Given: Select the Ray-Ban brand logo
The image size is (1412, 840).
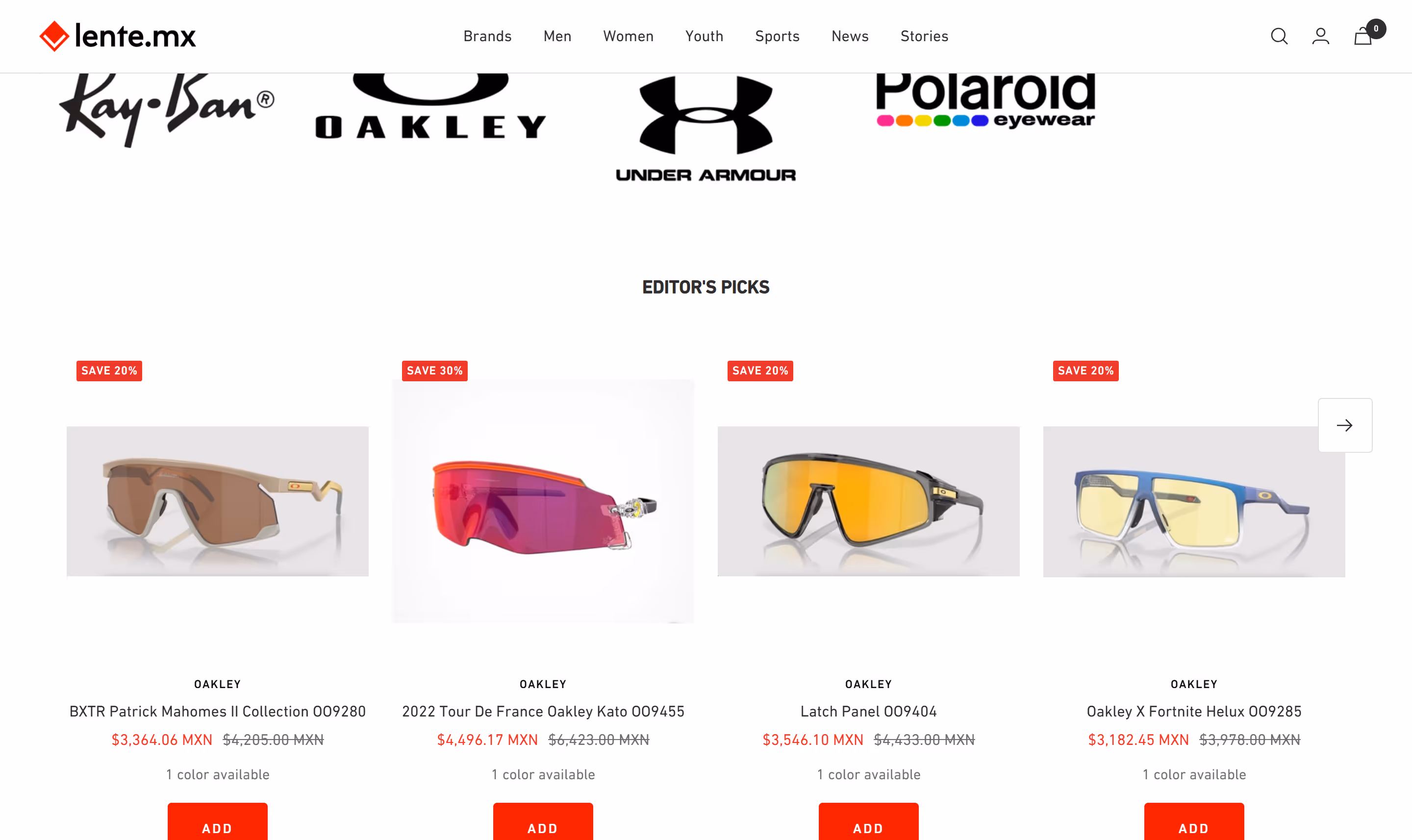Looking at the screenshot, I should pyautogui.click(x=167, y=109).
